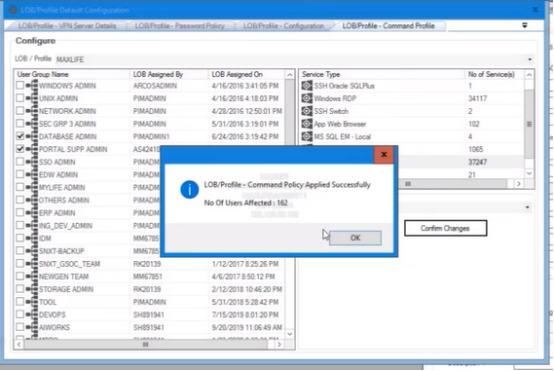Click service list scroll down arrow

coord(529,173)
